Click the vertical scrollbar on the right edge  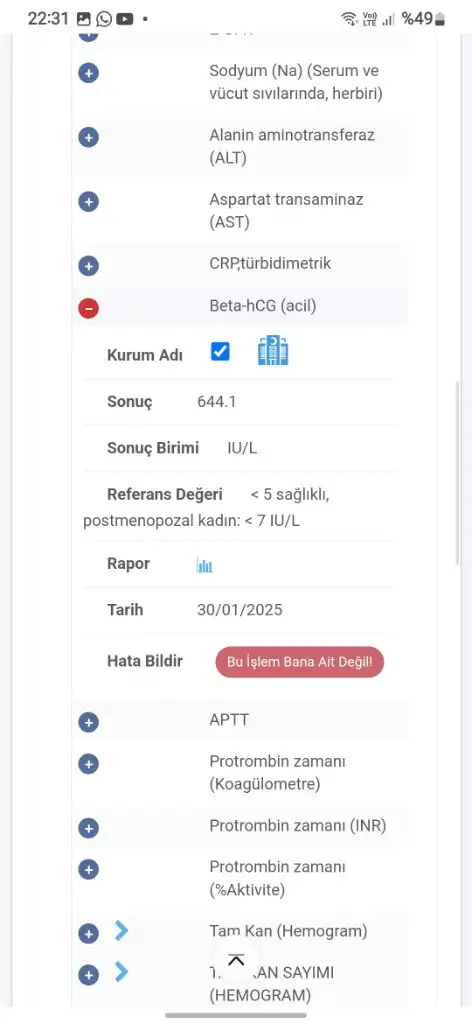click(458, 472)
